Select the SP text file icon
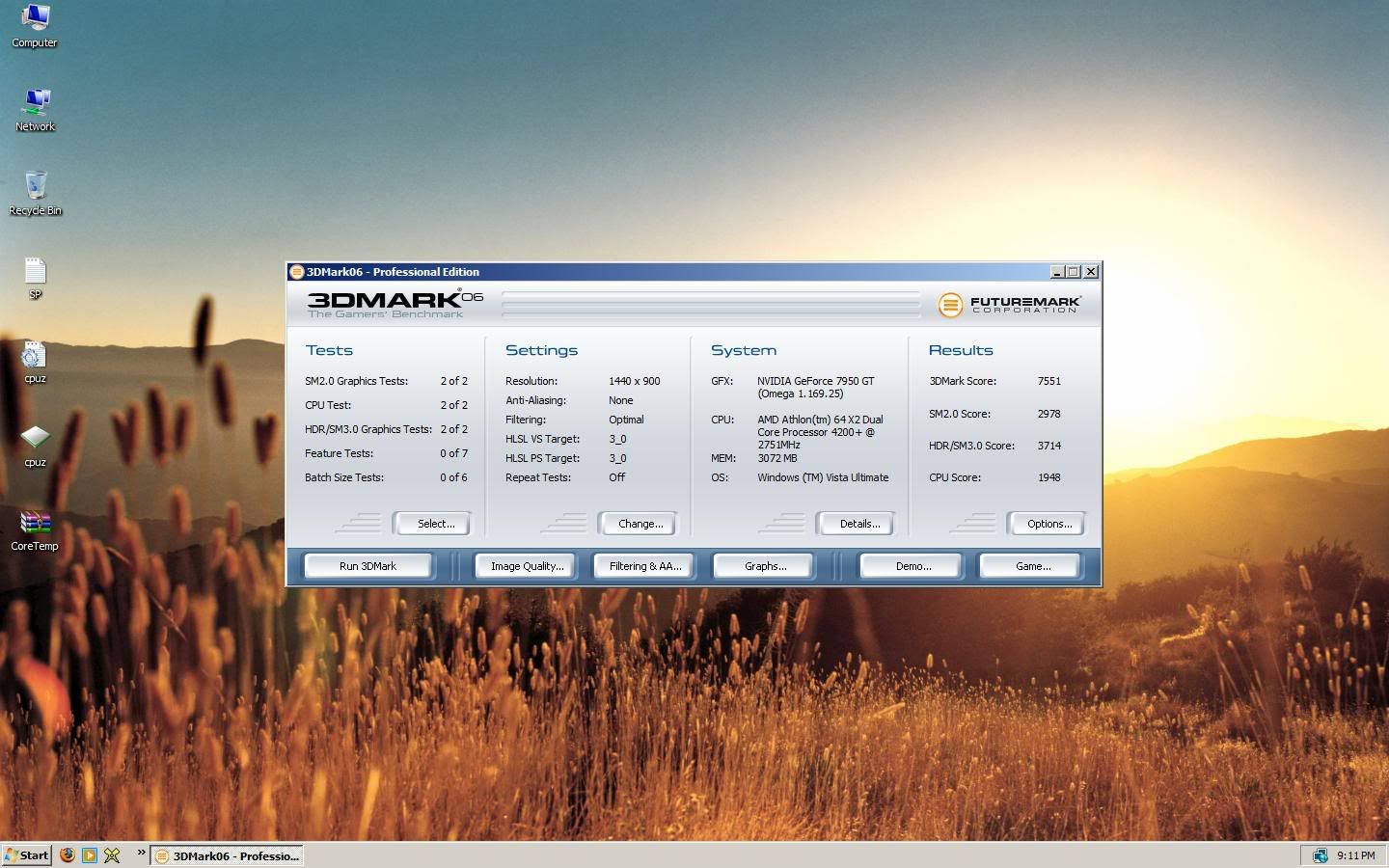The width and height of the screenshot is (1389, 868). [35, 278]
